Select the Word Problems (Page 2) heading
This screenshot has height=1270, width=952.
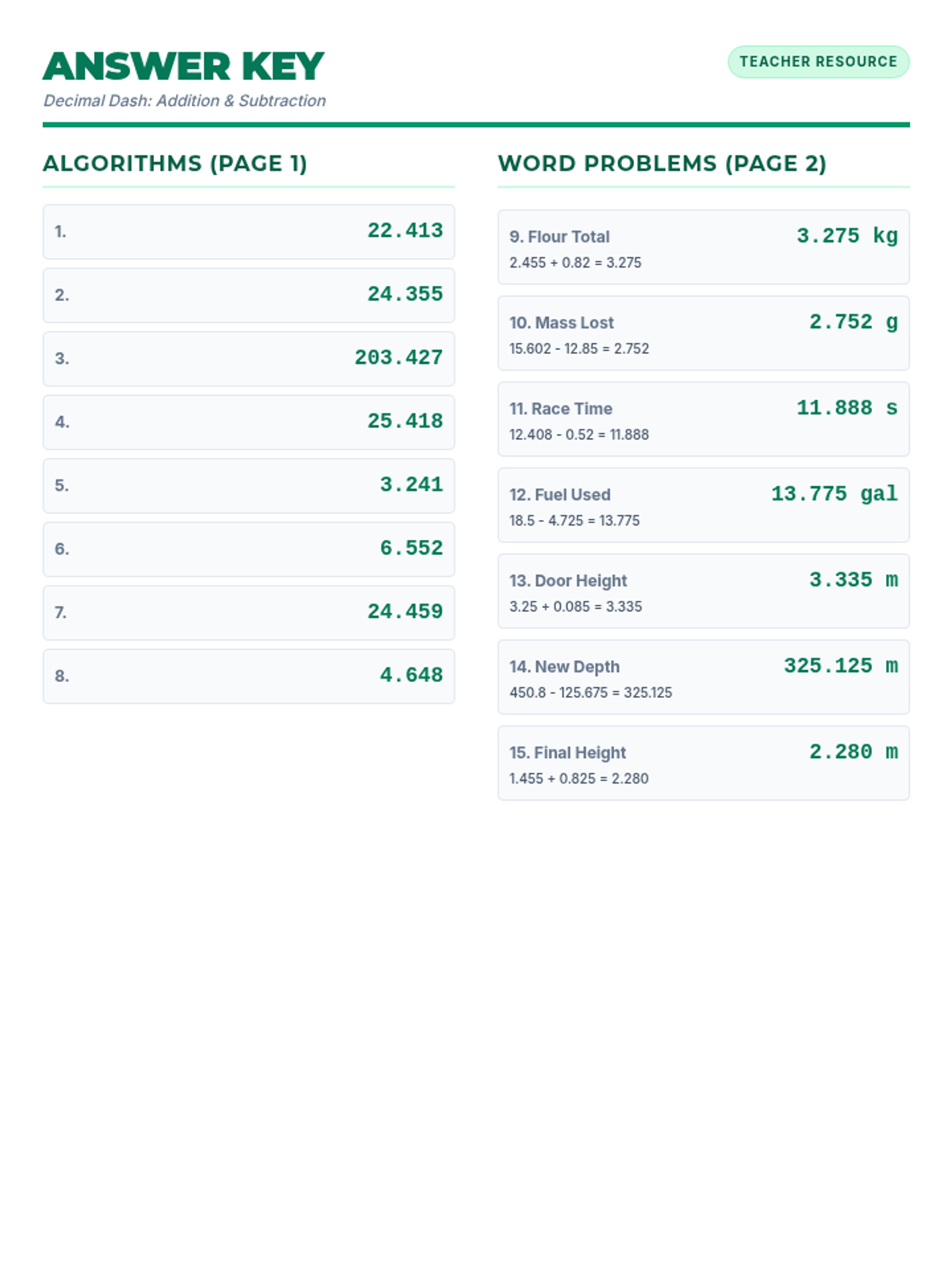click(662, 164)
